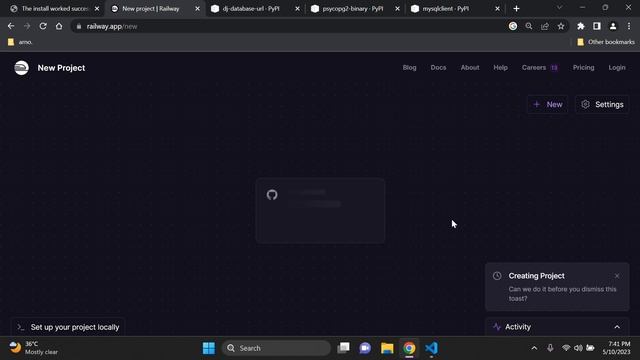Close the mysqlclient tab
640x360 pixels.
(497, 9)
